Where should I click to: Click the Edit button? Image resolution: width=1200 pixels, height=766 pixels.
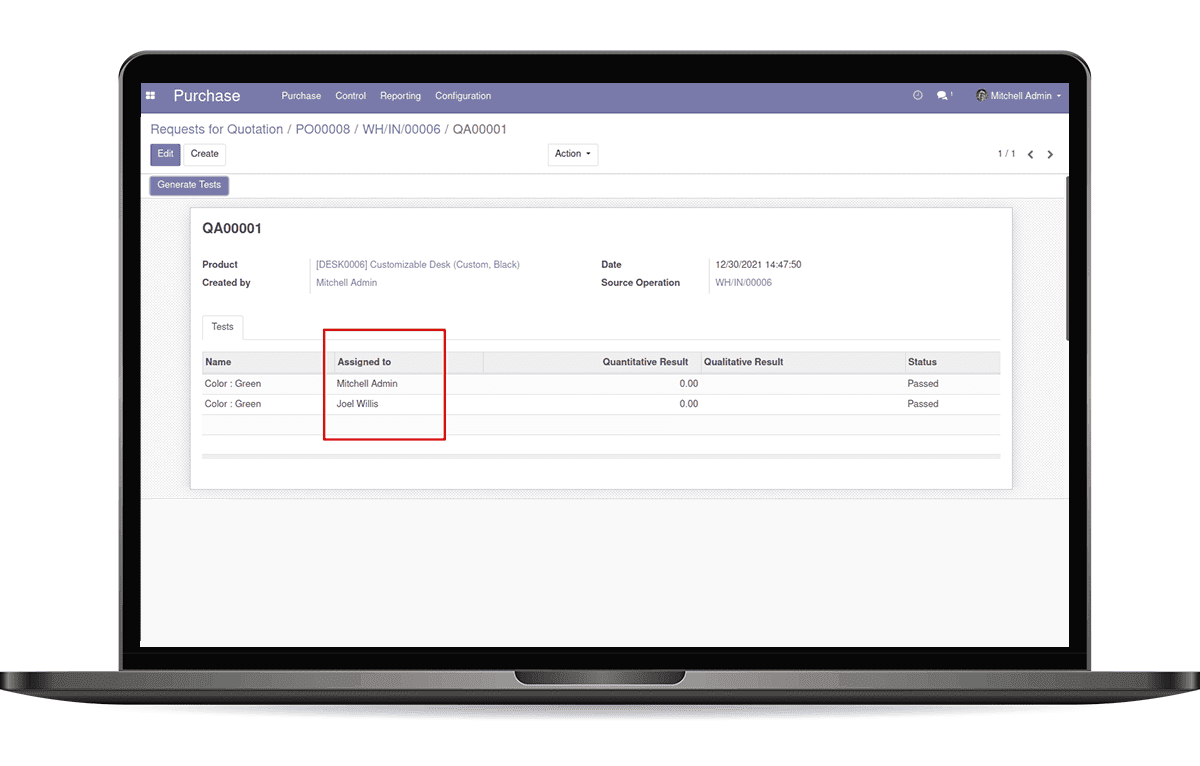coord(166,154)
